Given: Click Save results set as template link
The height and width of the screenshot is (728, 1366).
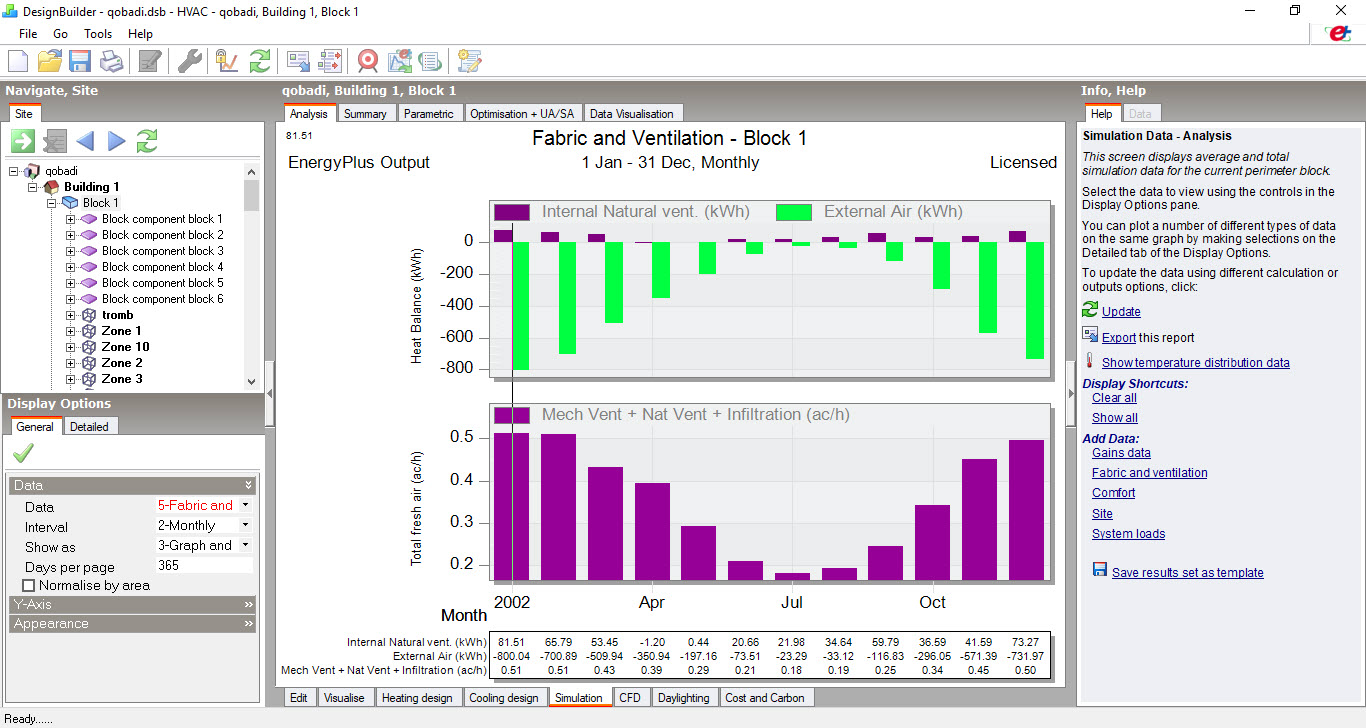Looking at the screenshot, I should point(1188,573).
